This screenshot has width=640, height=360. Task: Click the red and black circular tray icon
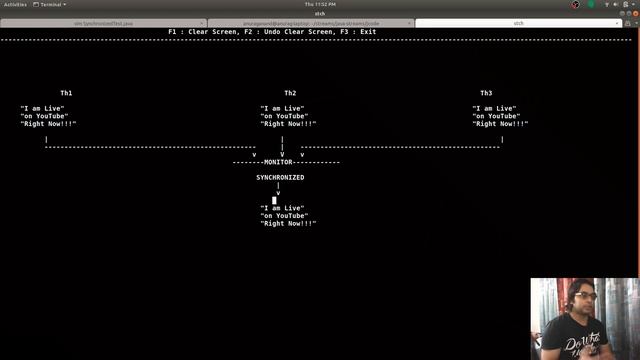click(576, 4)
